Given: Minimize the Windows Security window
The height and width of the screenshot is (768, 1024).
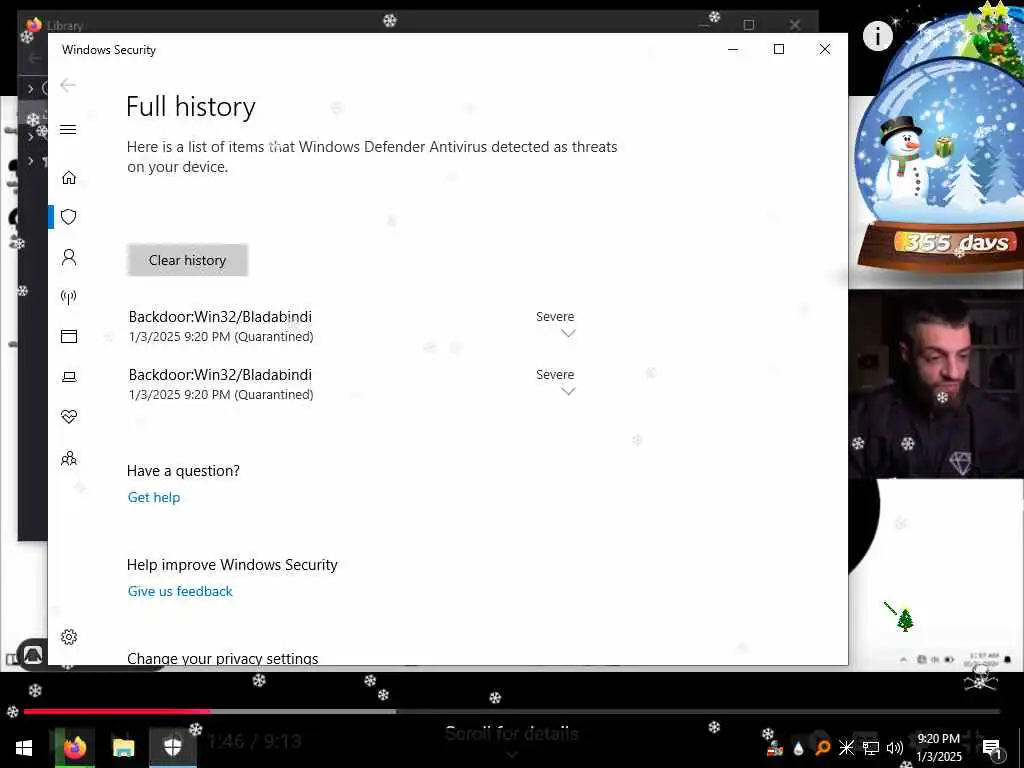Looking at the screenshot, I should click(x=733, y=49).
